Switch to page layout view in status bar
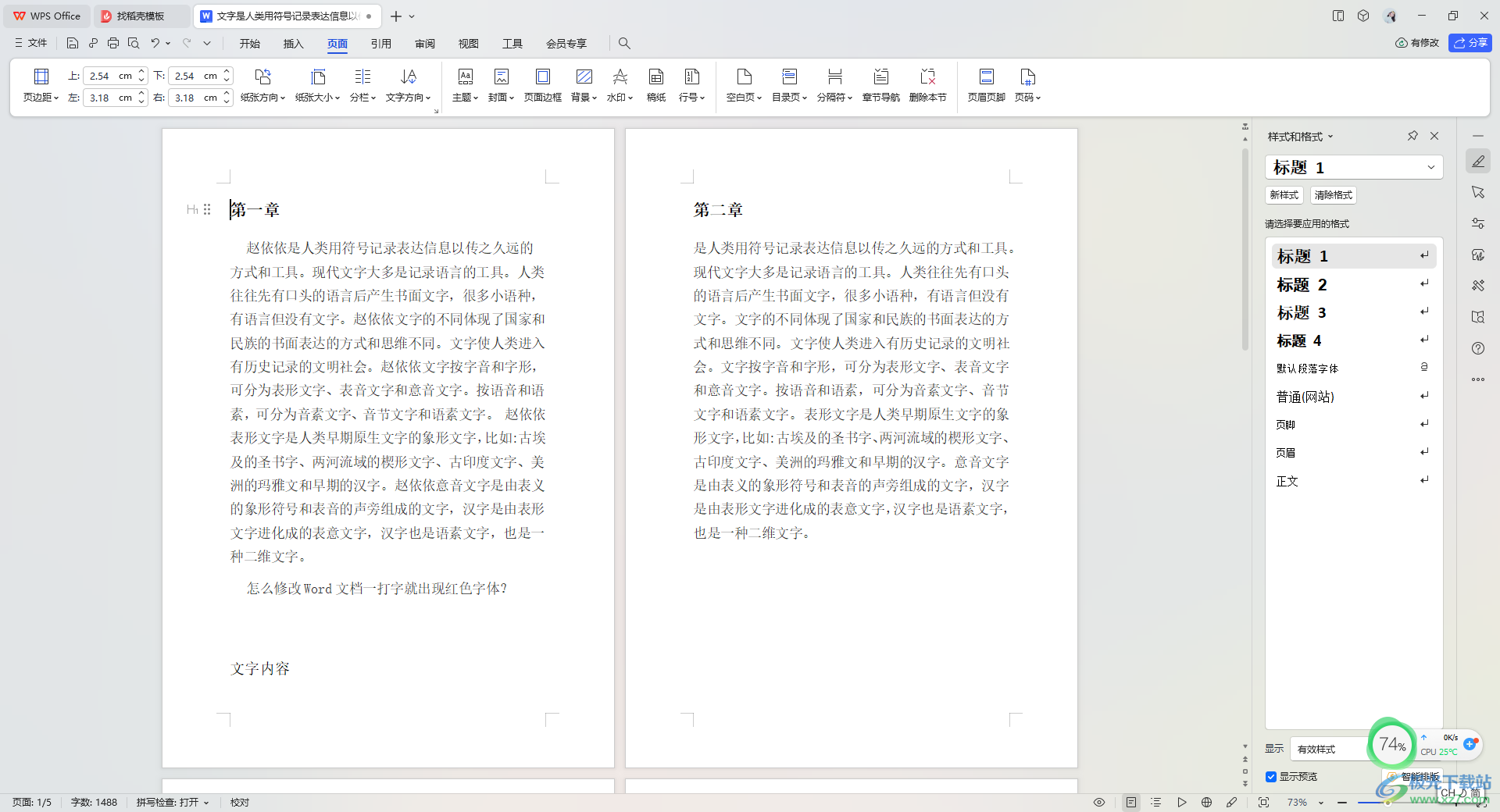 click(x=1131, y=803)
